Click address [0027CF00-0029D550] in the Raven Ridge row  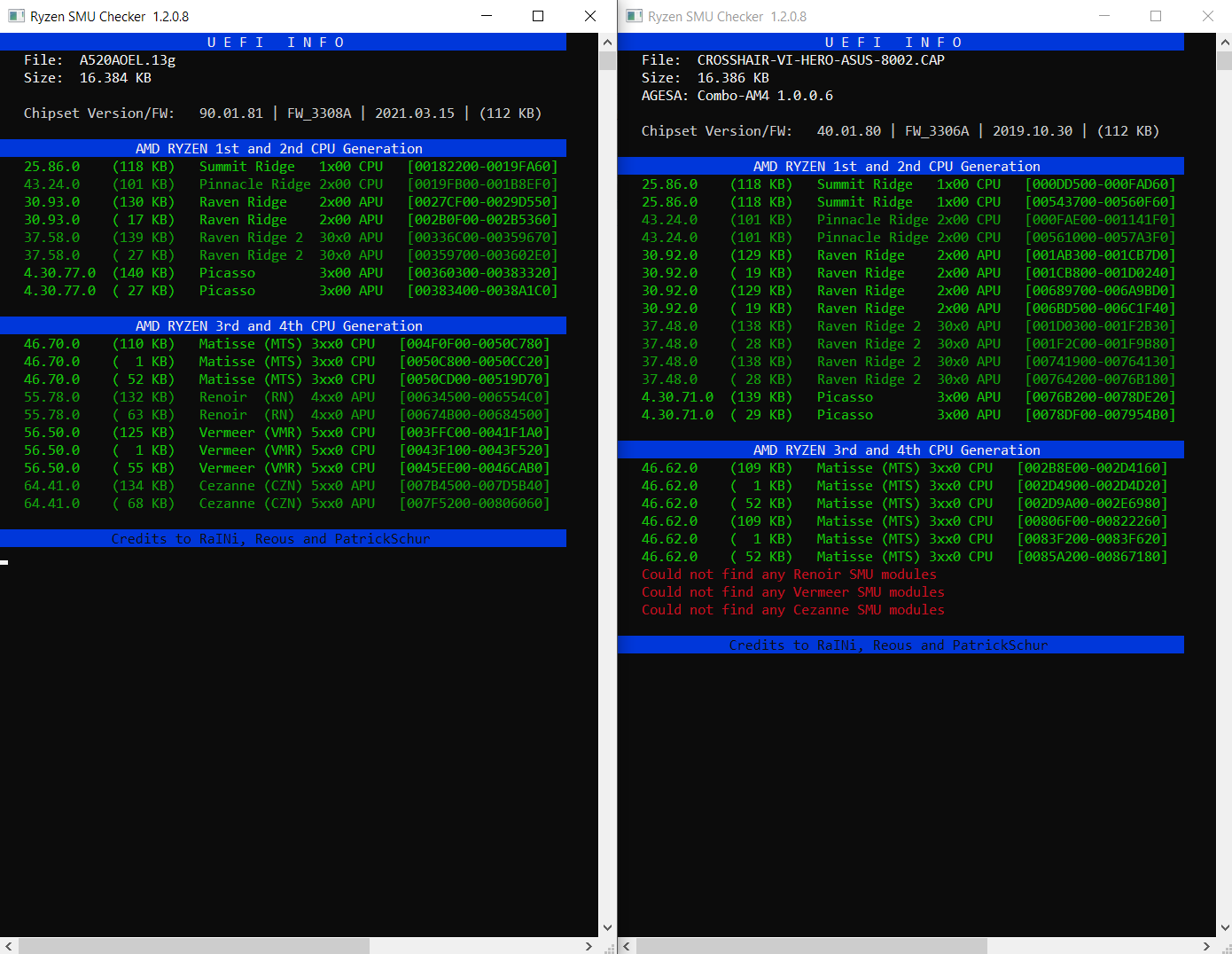tap(483, 202)
